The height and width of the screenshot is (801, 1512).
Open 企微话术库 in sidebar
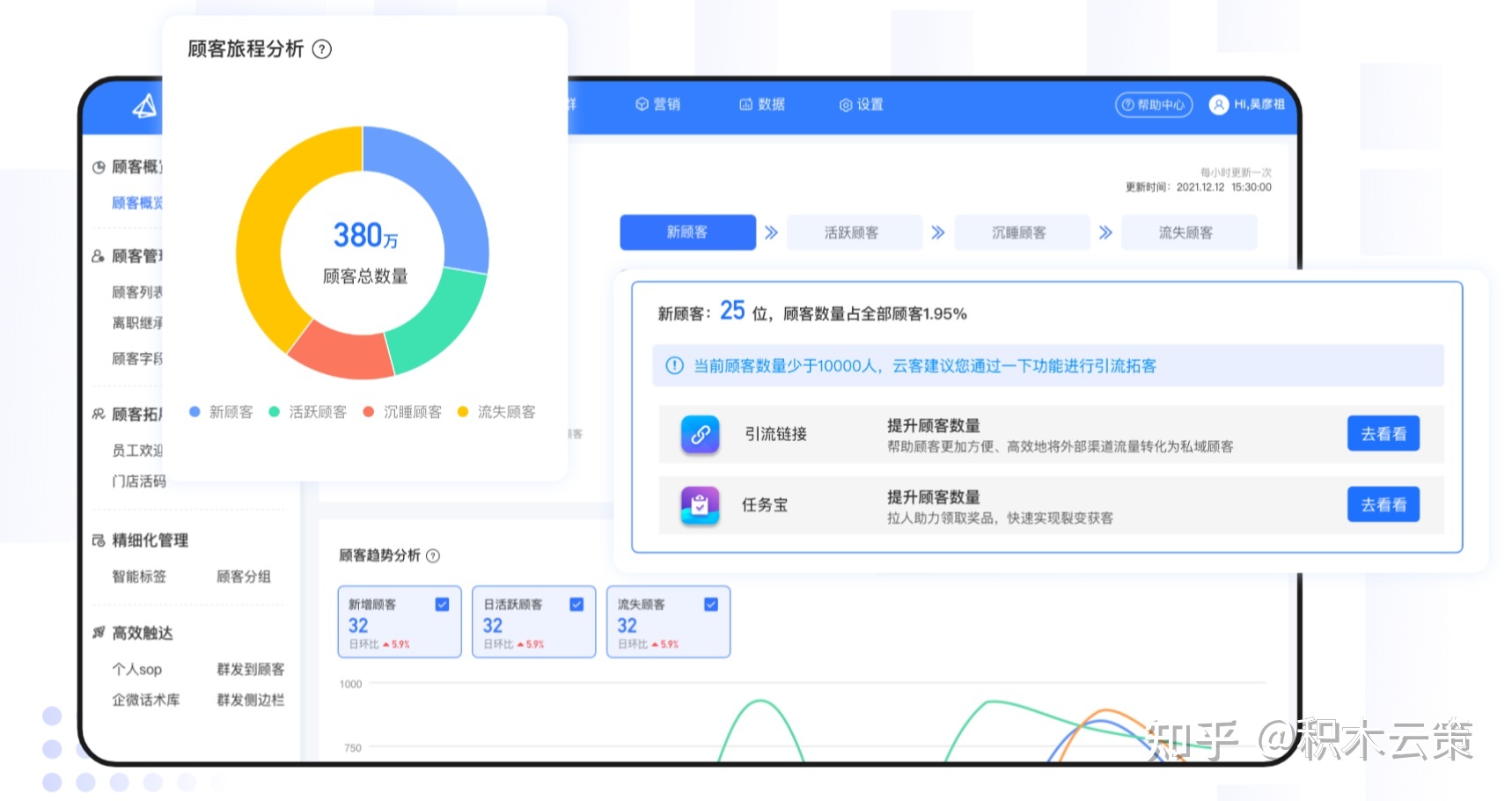point(146,700)
